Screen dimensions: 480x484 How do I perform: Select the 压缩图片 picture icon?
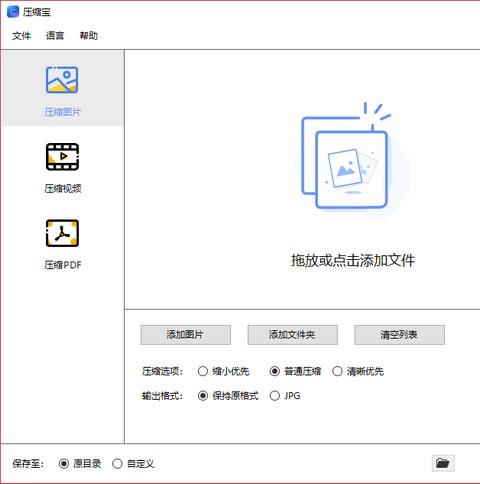pyautogui.click(x=62, y=80)
